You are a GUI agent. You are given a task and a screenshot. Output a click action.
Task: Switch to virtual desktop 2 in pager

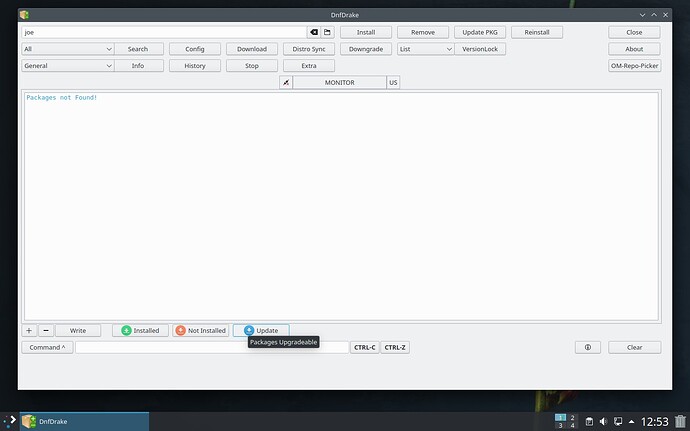(x=572, y=417)
